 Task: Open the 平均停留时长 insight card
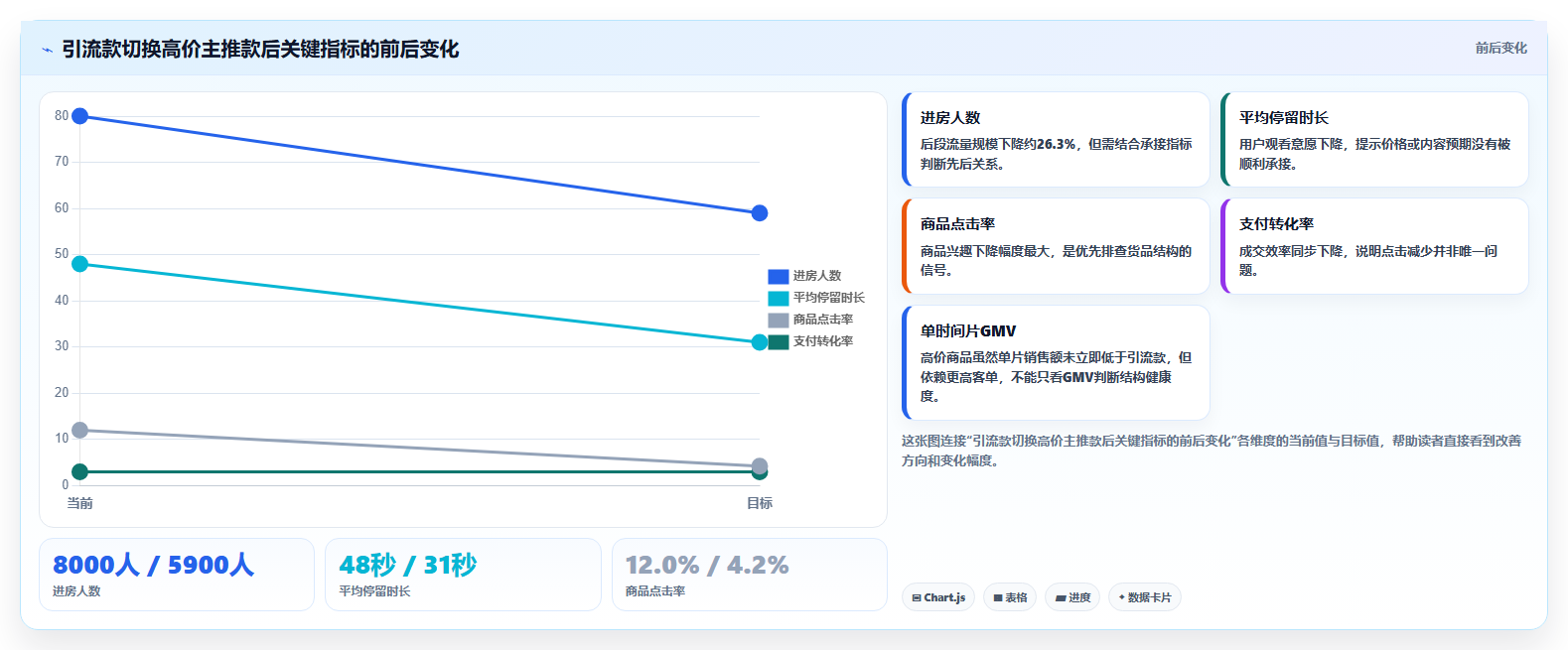1374,139
